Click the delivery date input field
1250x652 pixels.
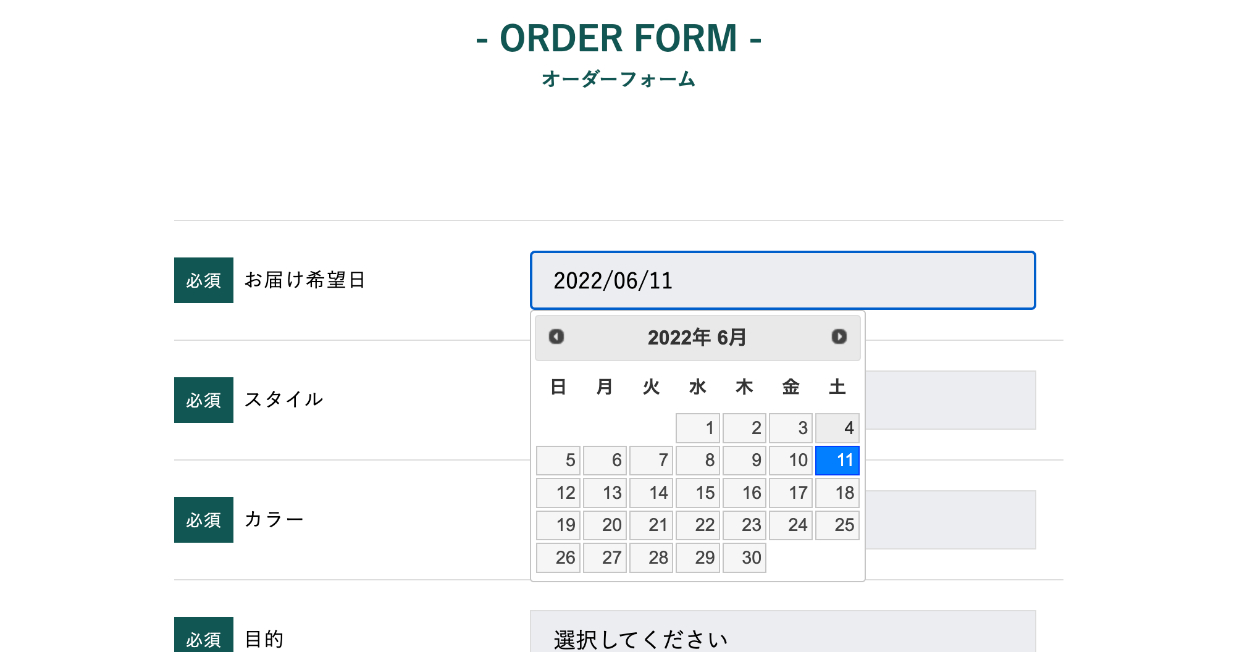[782, 280]
